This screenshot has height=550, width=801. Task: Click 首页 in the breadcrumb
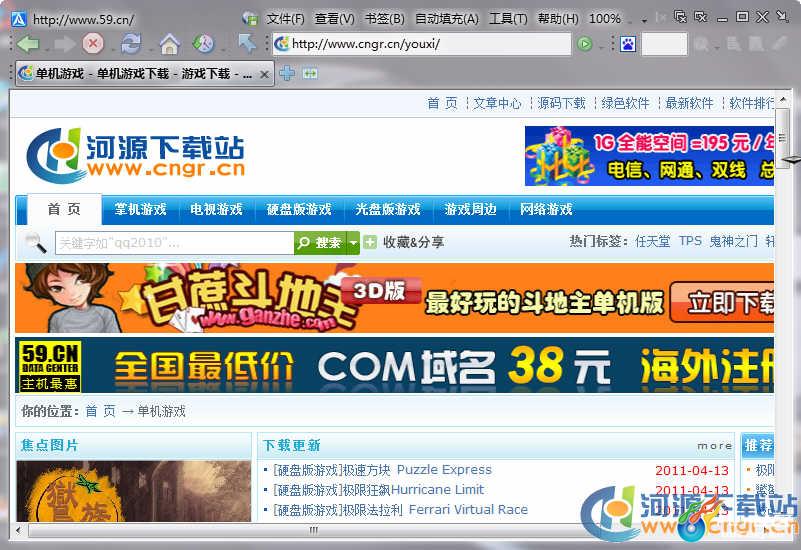pyautogui.click(x=100, y=411)
